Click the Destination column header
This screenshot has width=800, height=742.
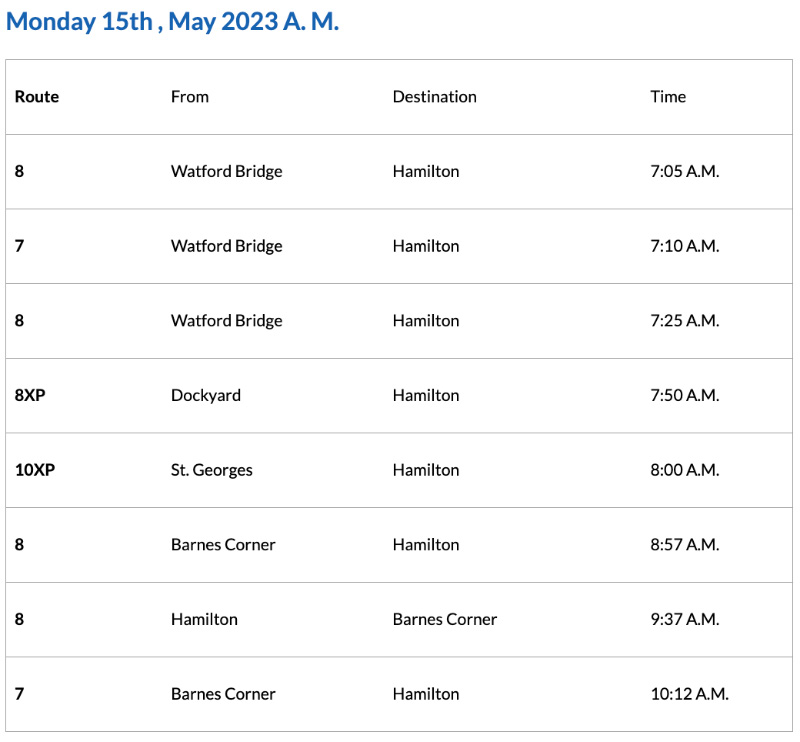434,97
